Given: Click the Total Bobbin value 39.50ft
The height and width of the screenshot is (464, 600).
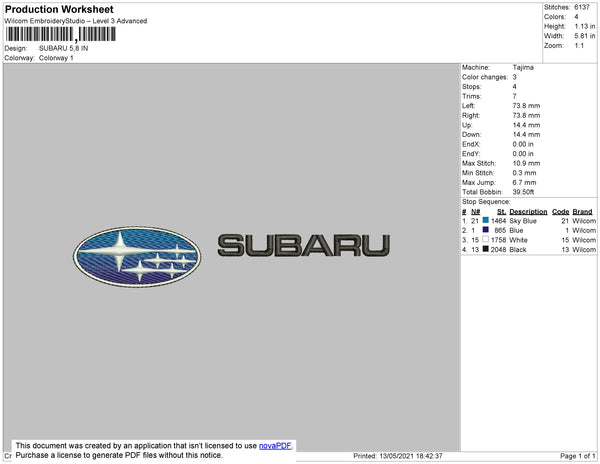Looking at the screenshot, I should (523, 192).
